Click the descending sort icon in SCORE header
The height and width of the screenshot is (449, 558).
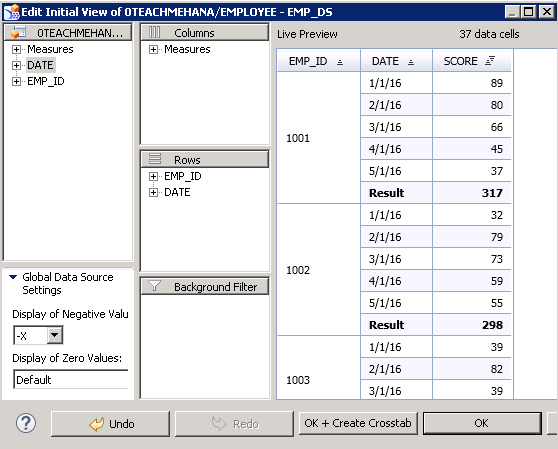490,61
